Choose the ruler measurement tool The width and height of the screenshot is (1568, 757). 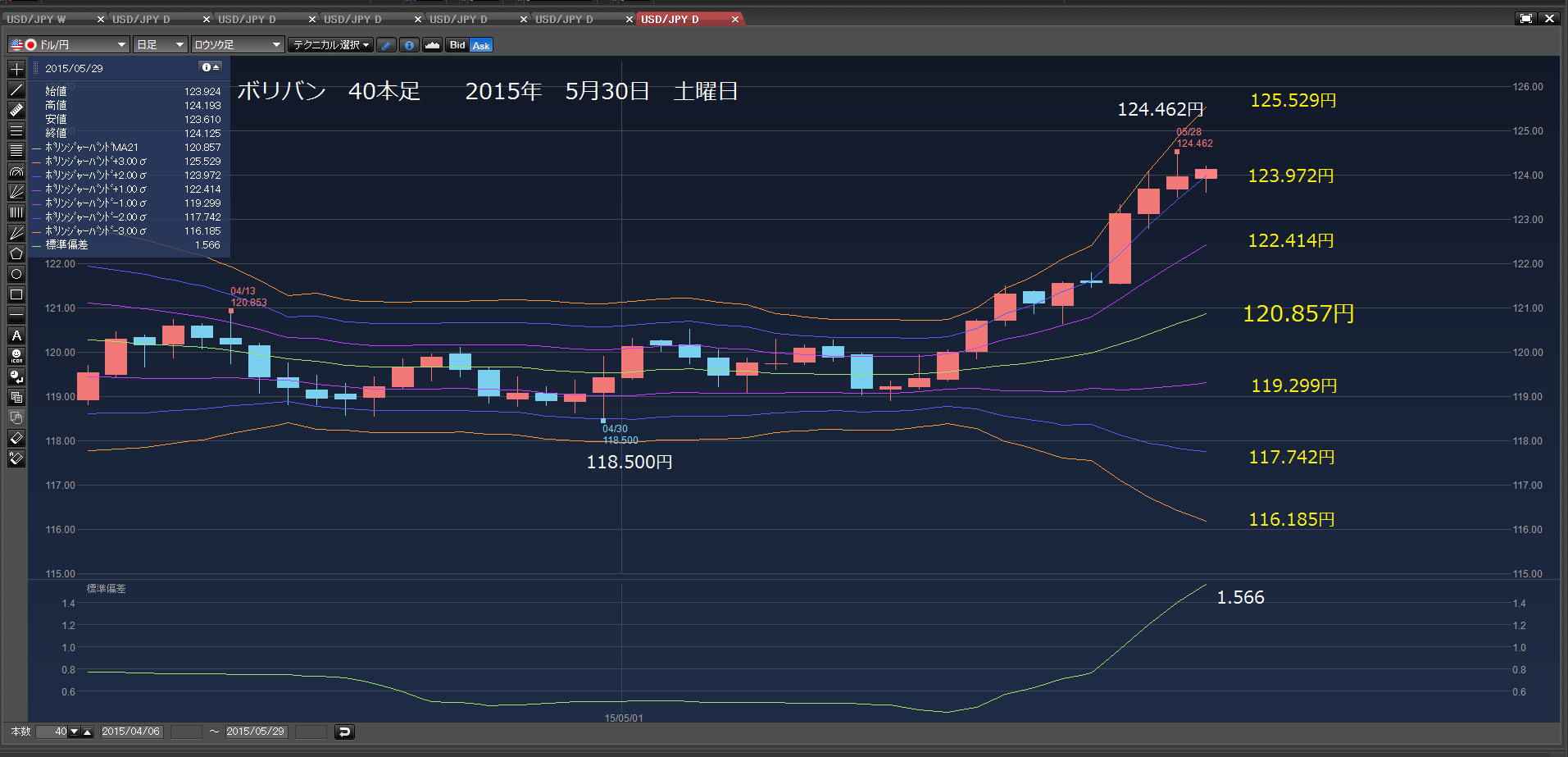coord(16,110)
